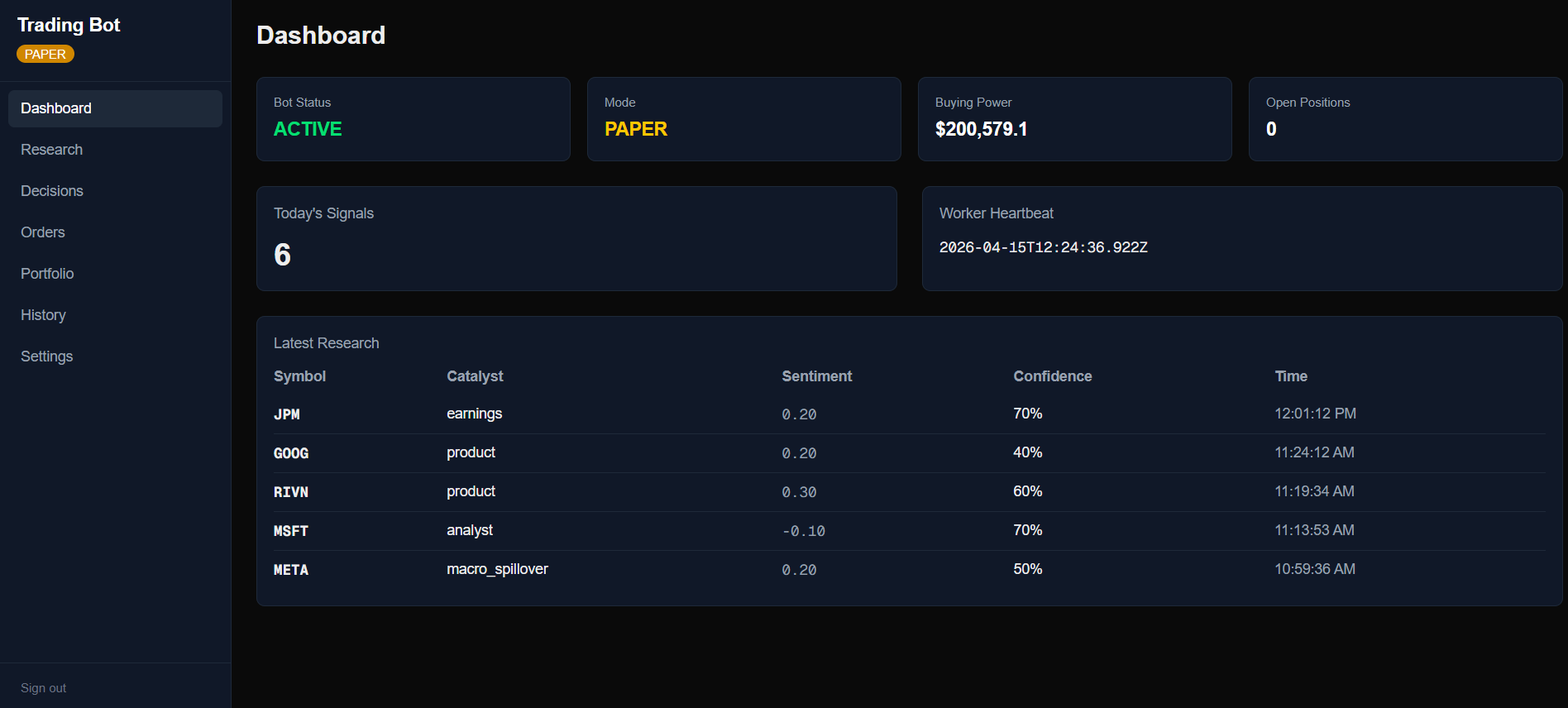Open the Dashboard sidebar item
The image size is (1568, 708).
click(x=115, y=108)
